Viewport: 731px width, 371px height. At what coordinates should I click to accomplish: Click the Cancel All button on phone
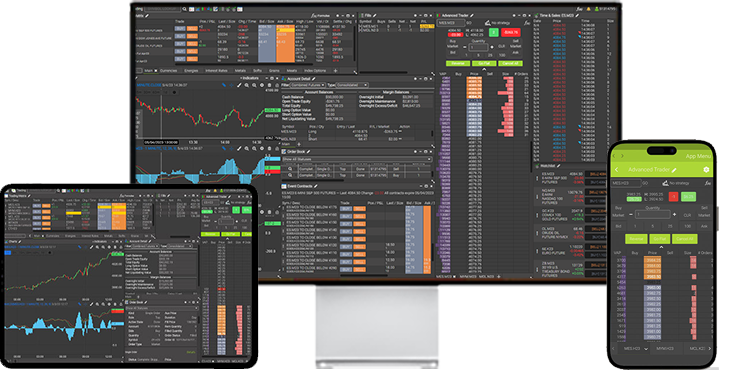685,239
